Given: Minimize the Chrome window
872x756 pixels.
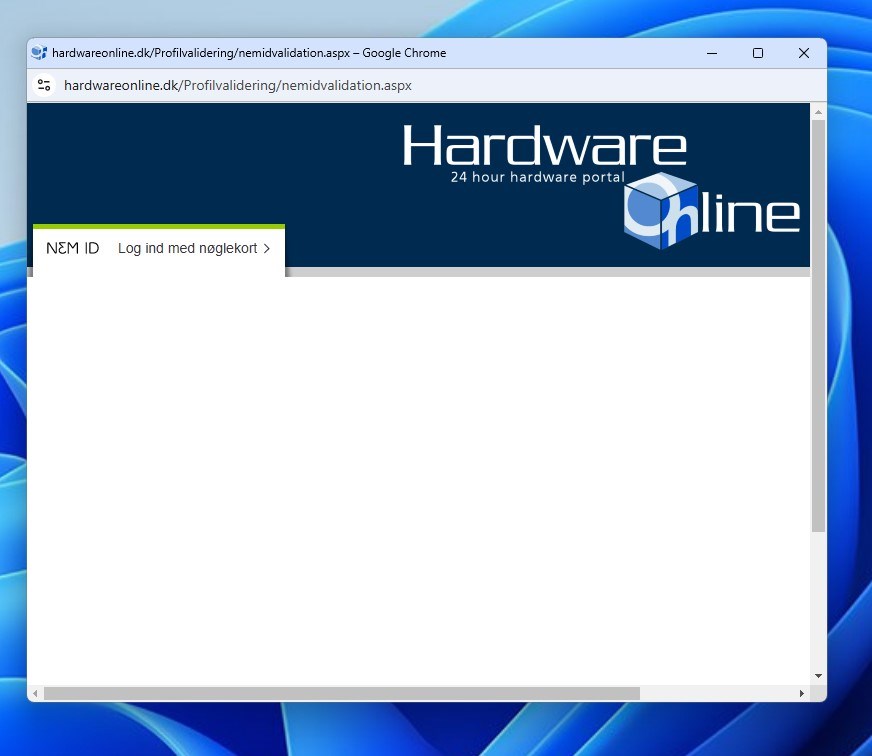Looking at the screenshot, I should (712, 53).
